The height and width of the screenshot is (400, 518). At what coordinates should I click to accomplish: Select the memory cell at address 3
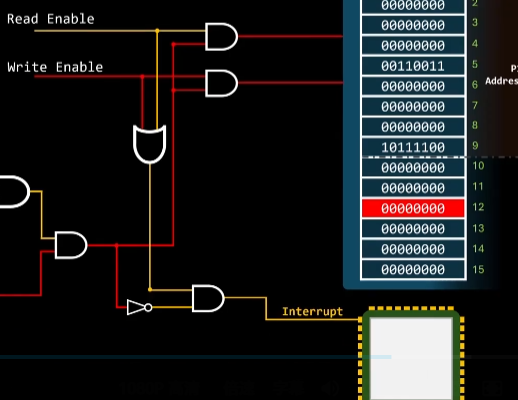pos(413,25)
